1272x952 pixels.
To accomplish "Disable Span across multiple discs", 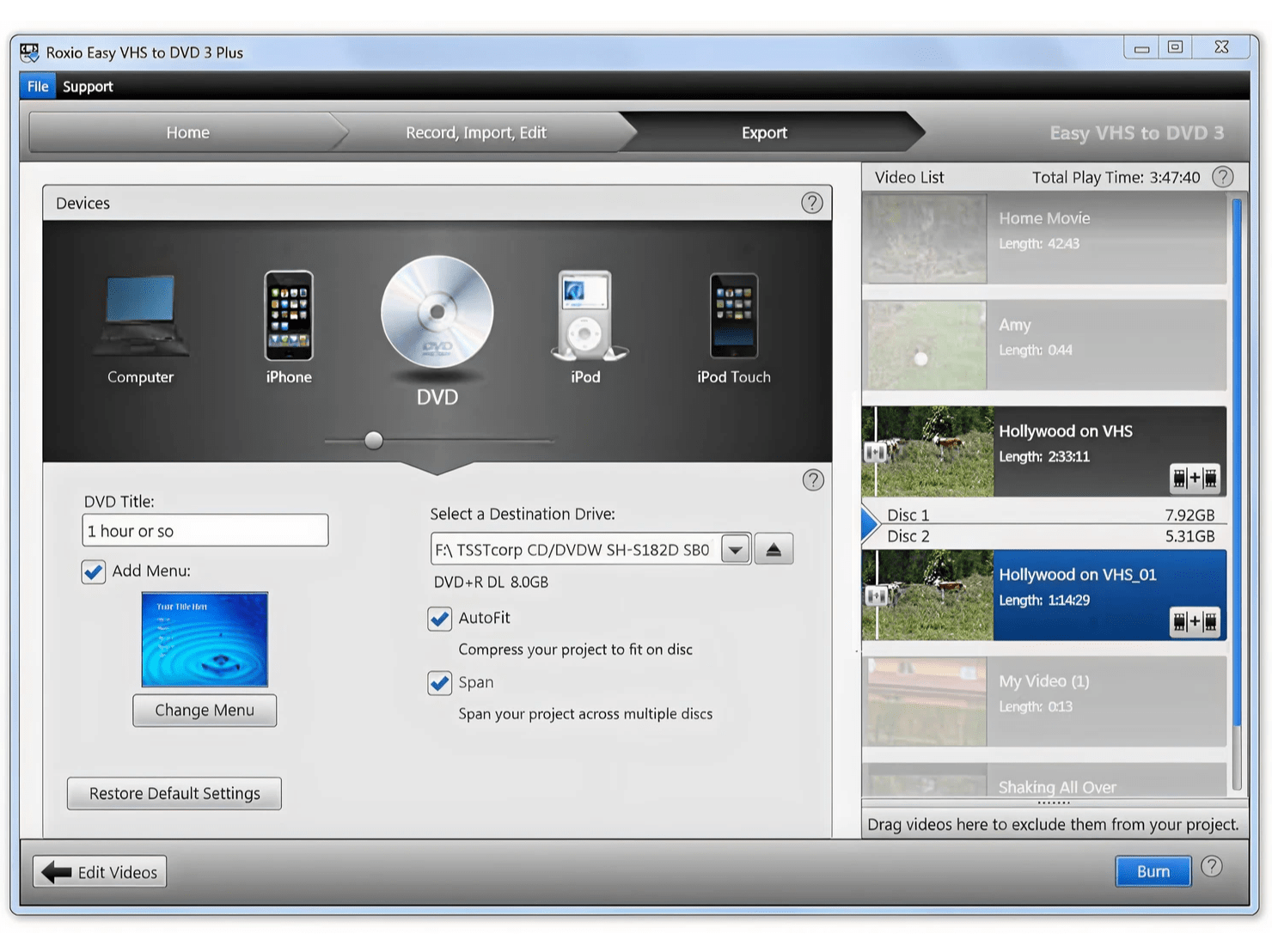I will click(x=439, y=682).
